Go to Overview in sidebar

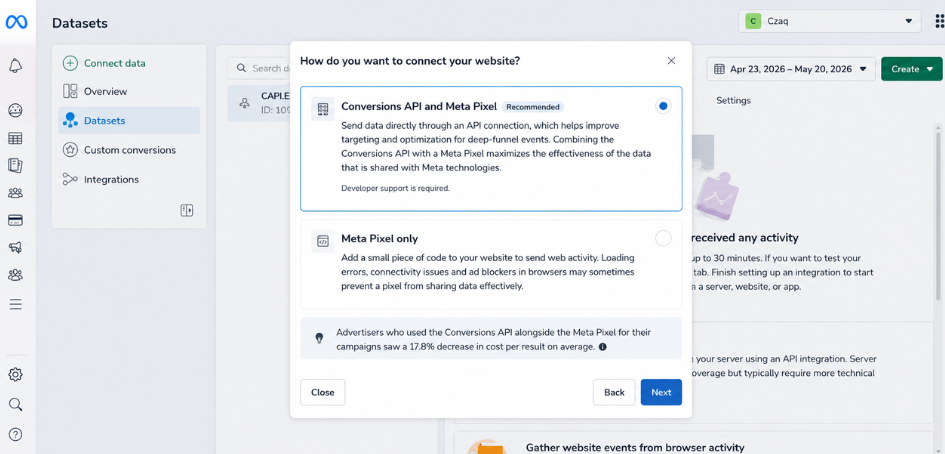[129, 92]
